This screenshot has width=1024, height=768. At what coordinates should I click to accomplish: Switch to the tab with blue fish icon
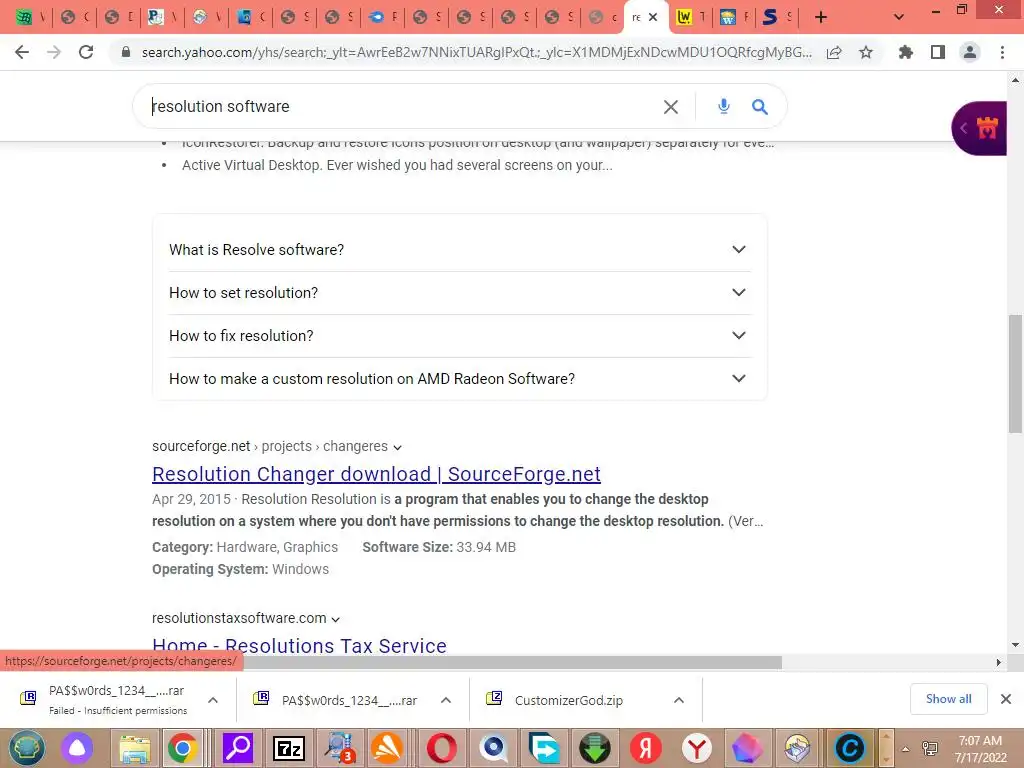coord(383,18)
